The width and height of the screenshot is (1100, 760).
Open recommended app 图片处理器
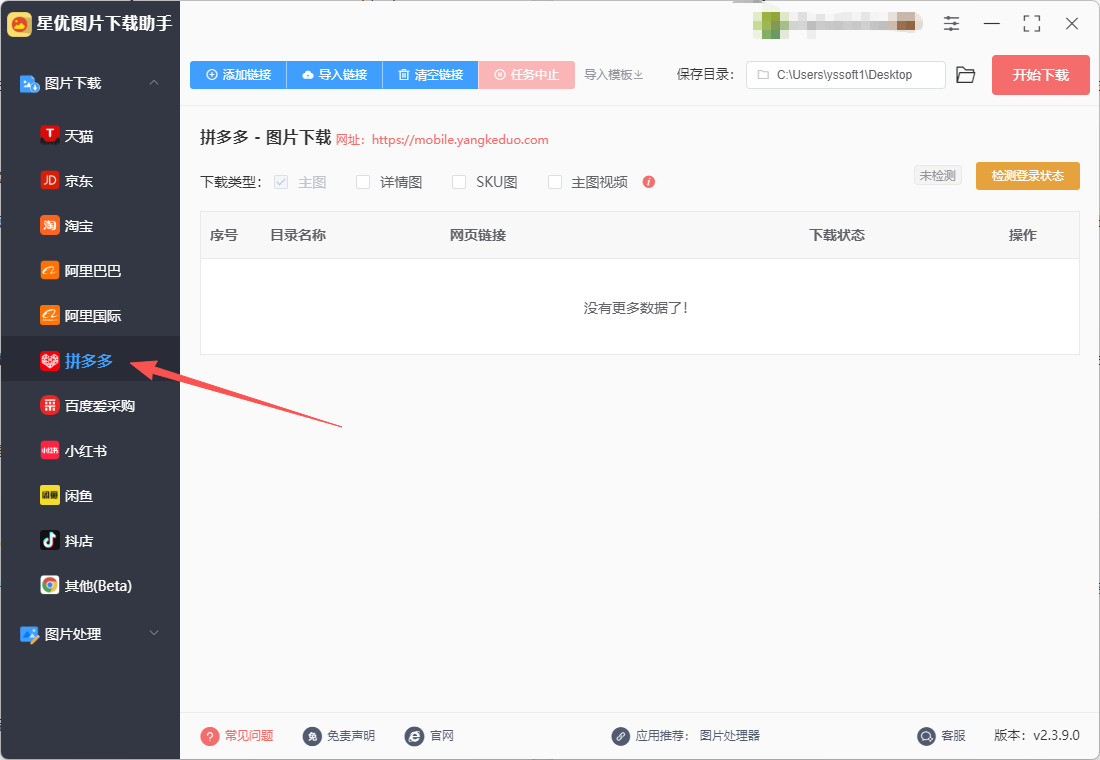pyautogui.click(x=730, y=735)
